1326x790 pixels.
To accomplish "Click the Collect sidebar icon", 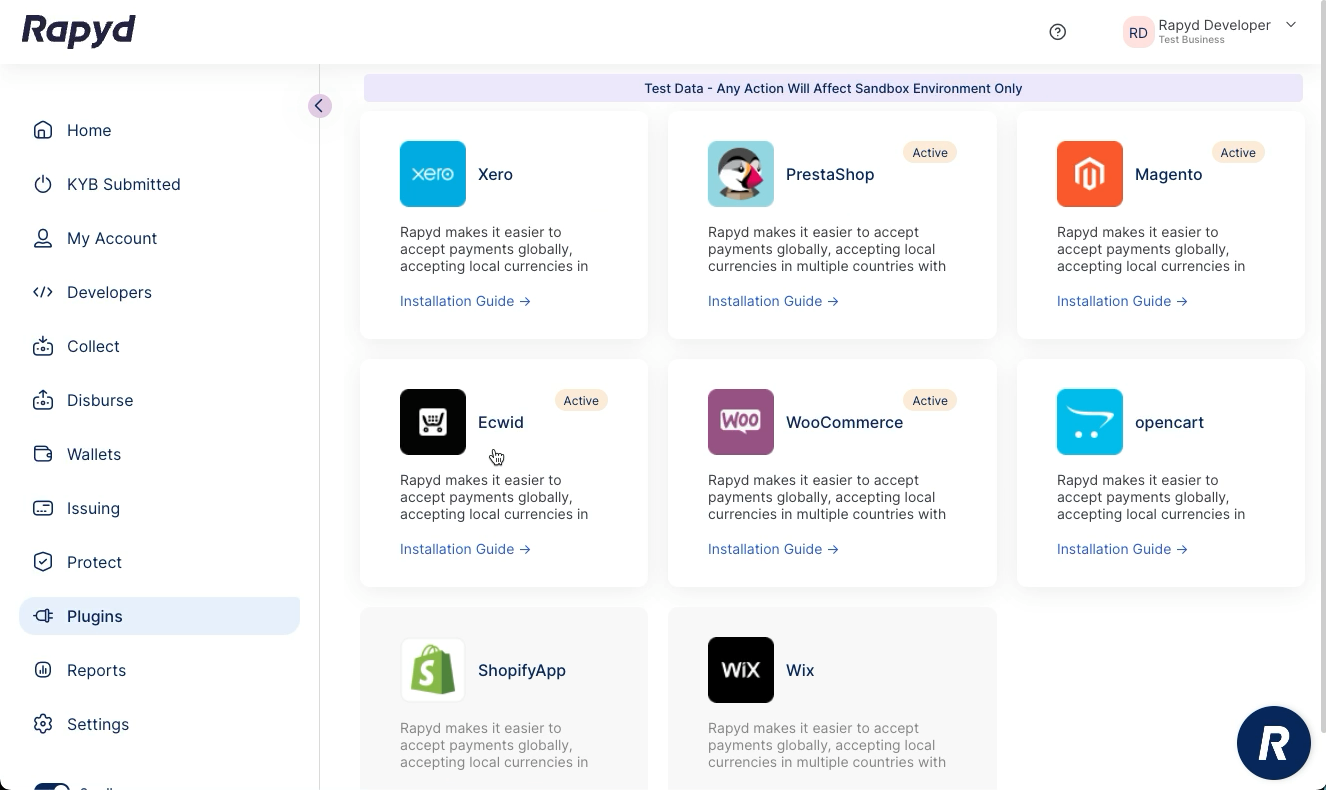I will [43, 346].
